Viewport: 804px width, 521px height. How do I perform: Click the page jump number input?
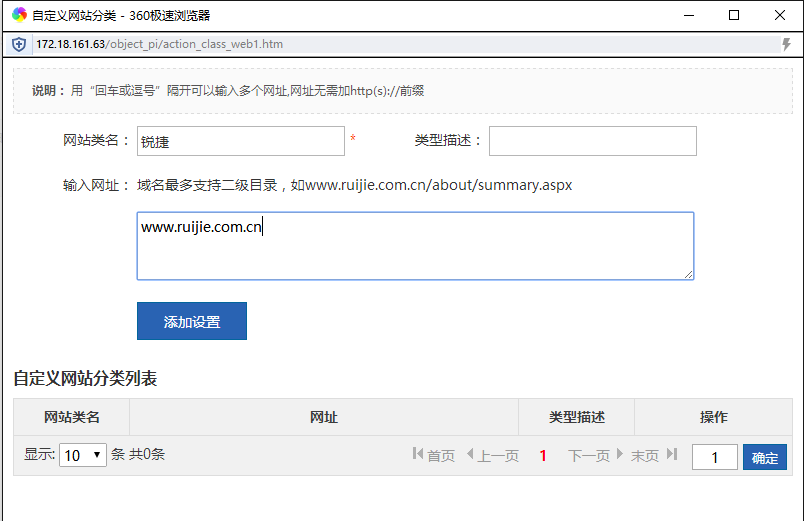(715, 457)
